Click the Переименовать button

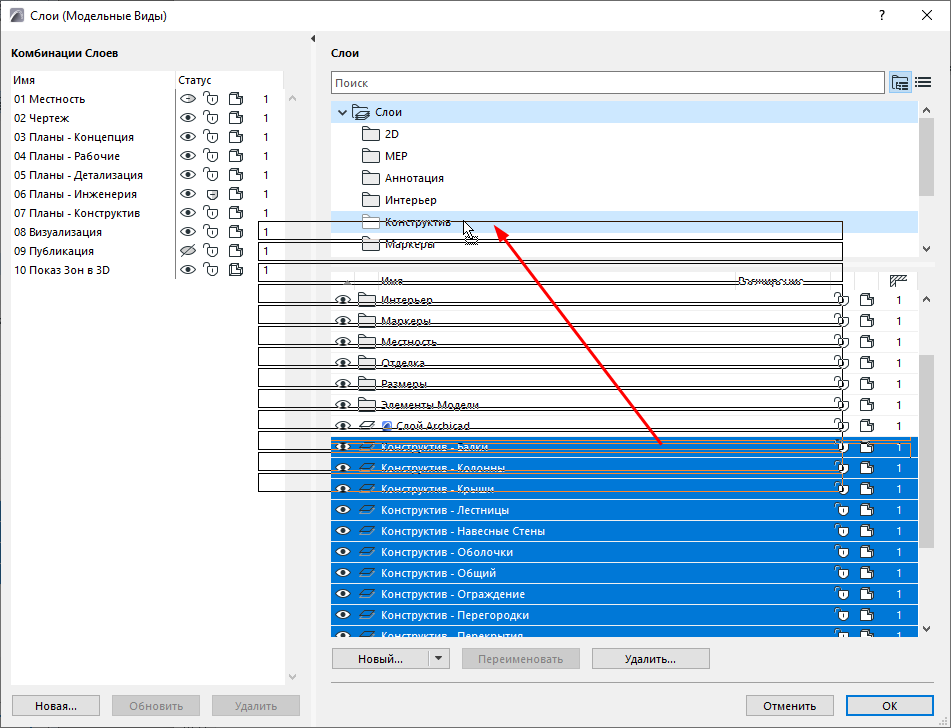(520, 659)
